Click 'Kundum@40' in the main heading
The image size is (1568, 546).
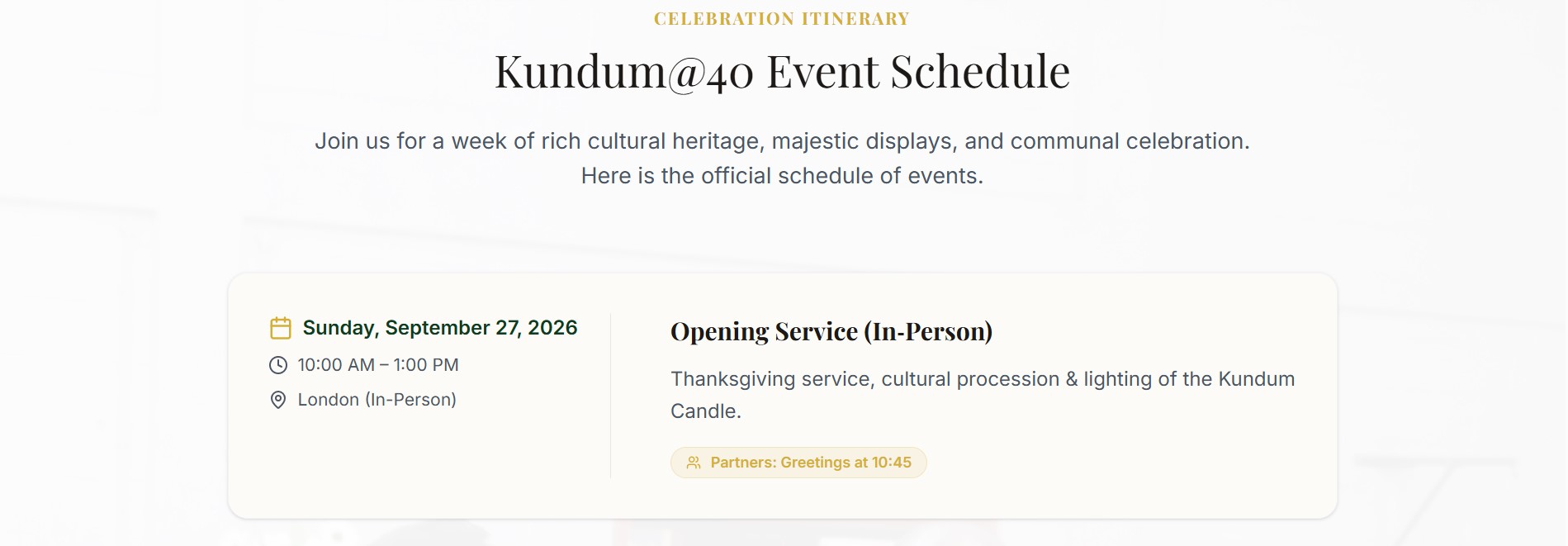(x=623, y=71)
